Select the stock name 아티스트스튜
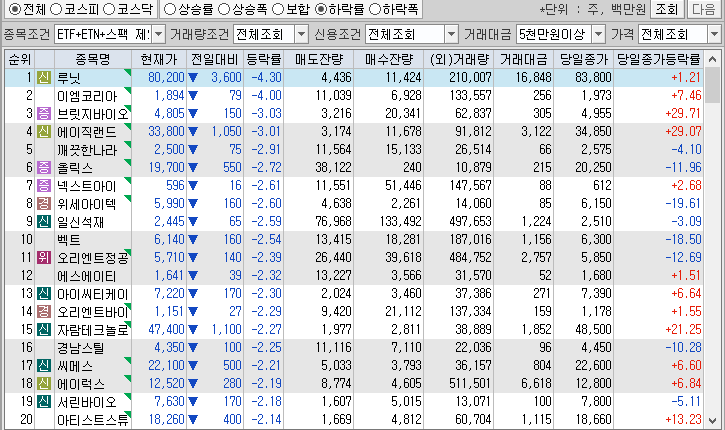Viewport: 725px width, 430px height. tap(92, 419)
